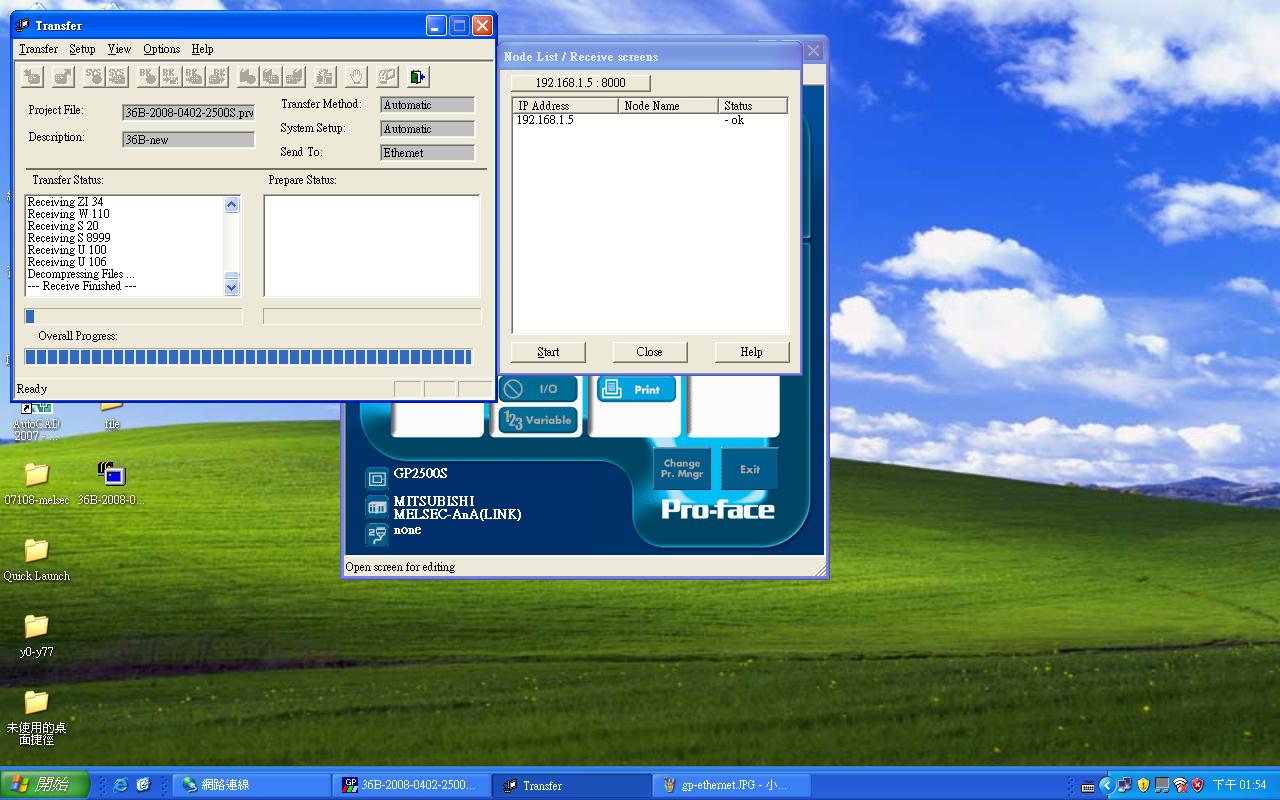Click the first SYS toolbar icon
Image resolution: width=1280 pixels, height=800 pixels.
click(93, 76)
